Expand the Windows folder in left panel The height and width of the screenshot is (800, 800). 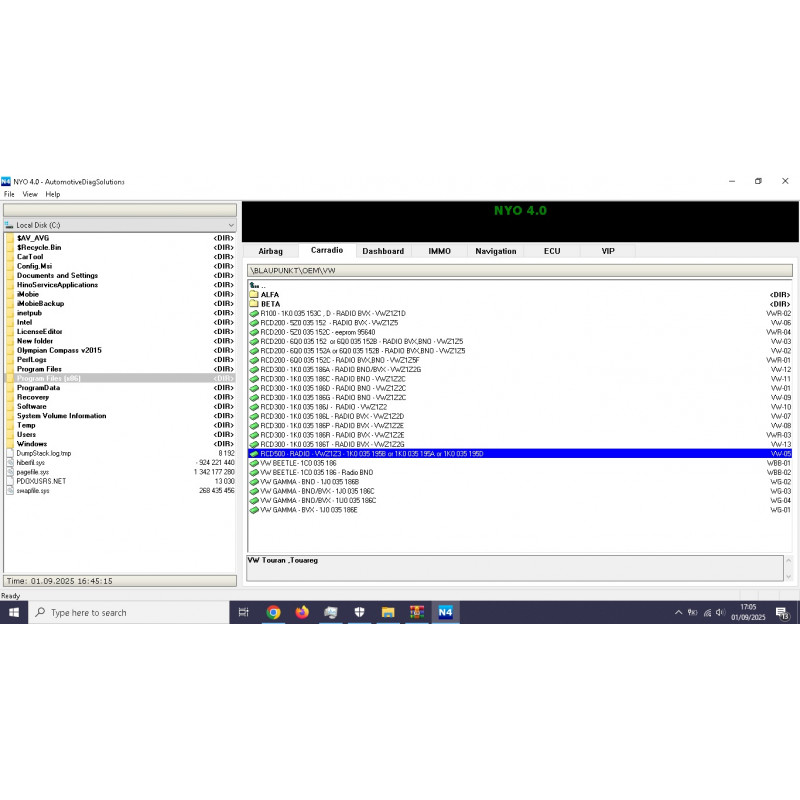38,444
